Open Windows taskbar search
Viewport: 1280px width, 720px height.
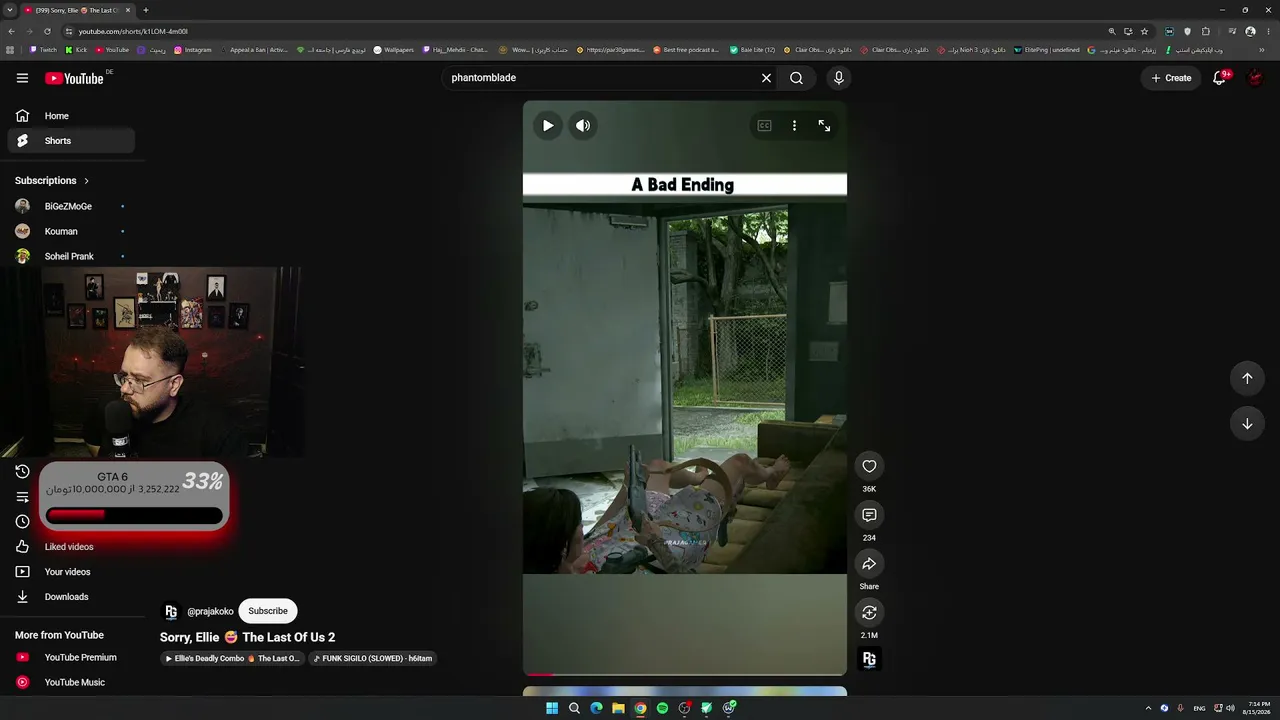[x=574, y=708]
